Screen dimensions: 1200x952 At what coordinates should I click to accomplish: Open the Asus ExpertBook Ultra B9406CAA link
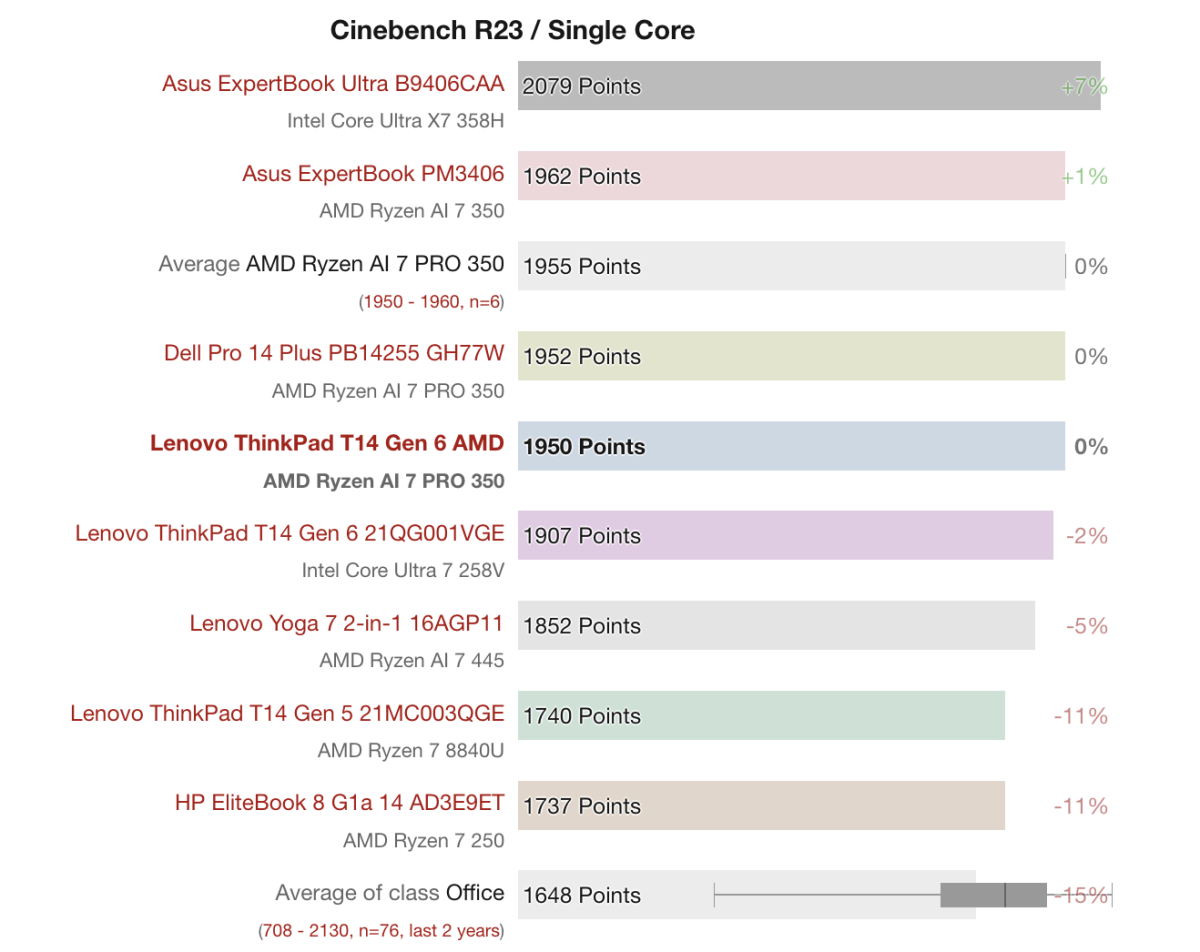(333, 84)
